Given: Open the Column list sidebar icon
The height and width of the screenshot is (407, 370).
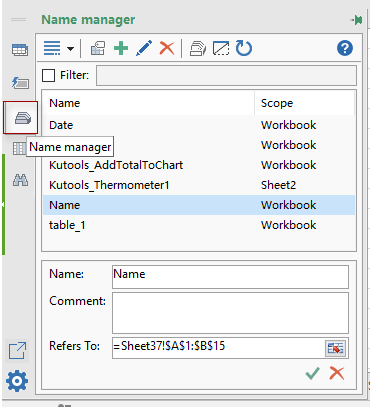Looking at the screenshot, I should [19, 148].
